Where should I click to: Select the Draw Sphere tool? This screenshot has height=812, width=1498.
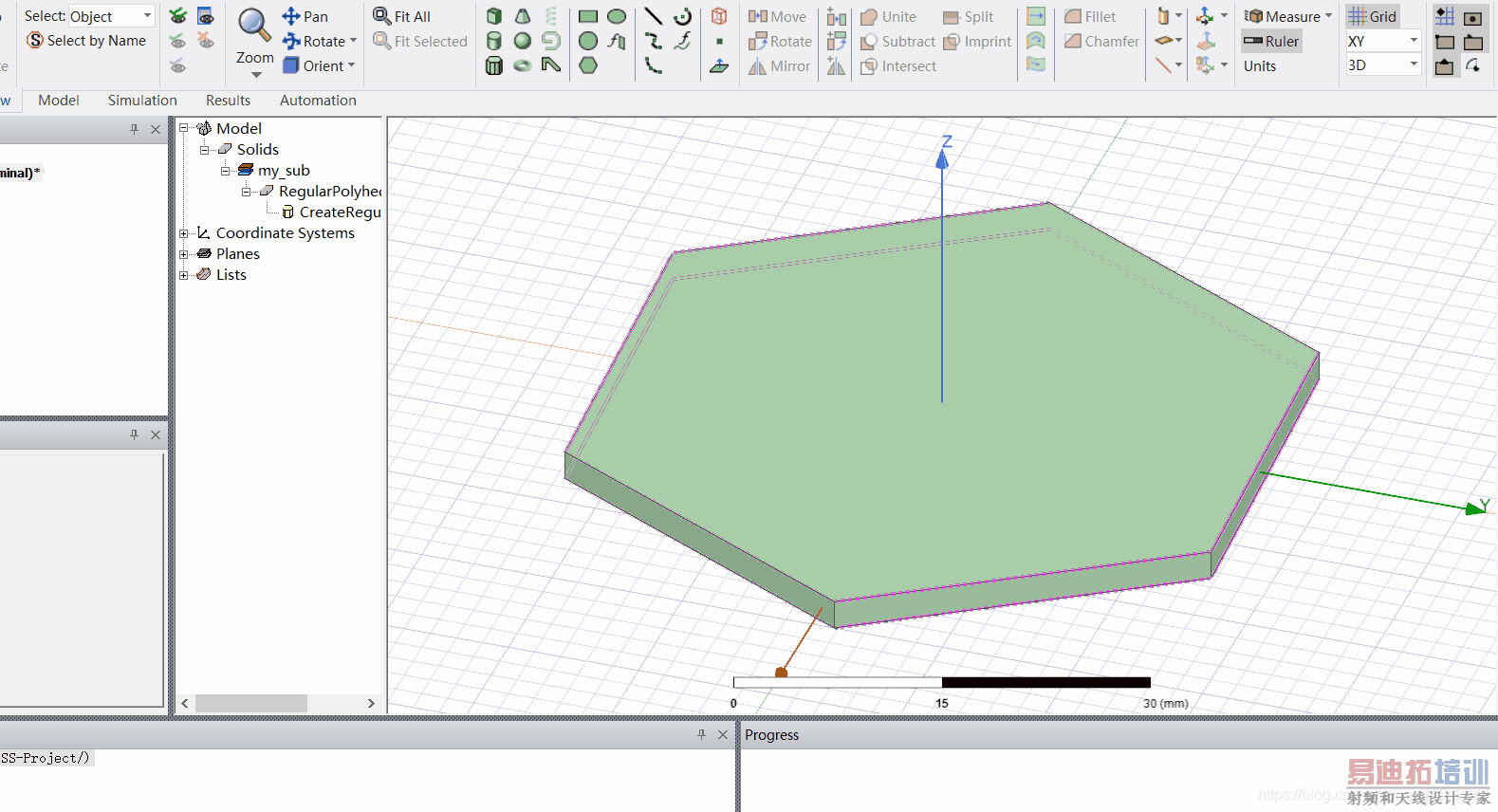[x=523, y=41]
